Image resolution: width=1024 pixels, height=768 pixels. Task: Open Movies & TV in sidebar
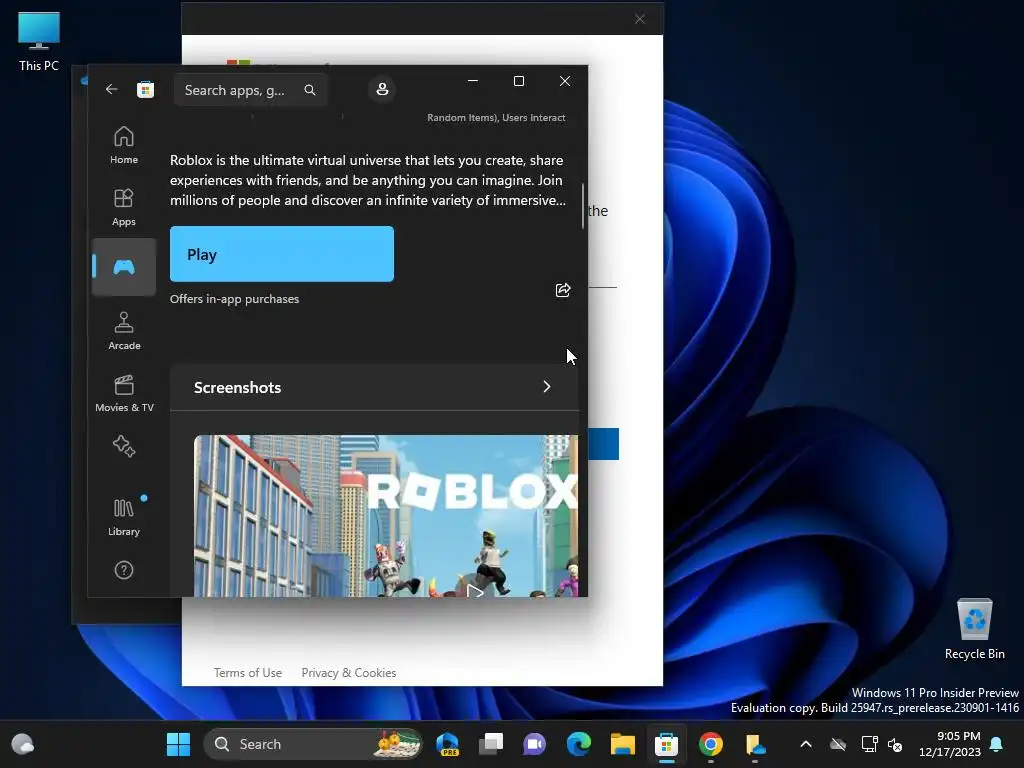click(x=124, y=393)
